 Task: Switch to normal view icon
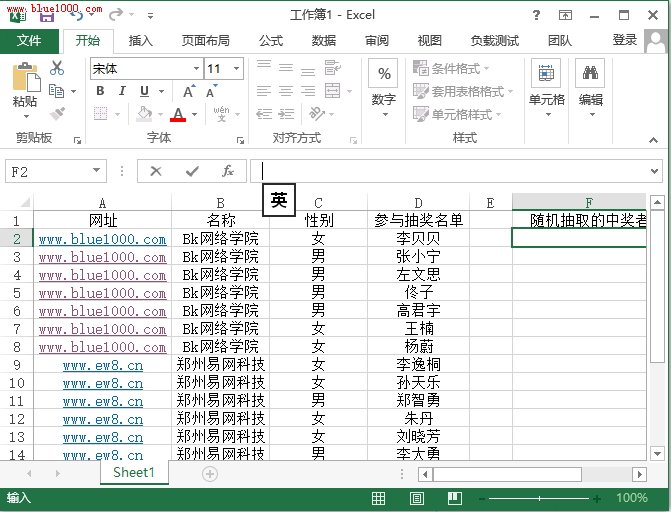[378, 498]
